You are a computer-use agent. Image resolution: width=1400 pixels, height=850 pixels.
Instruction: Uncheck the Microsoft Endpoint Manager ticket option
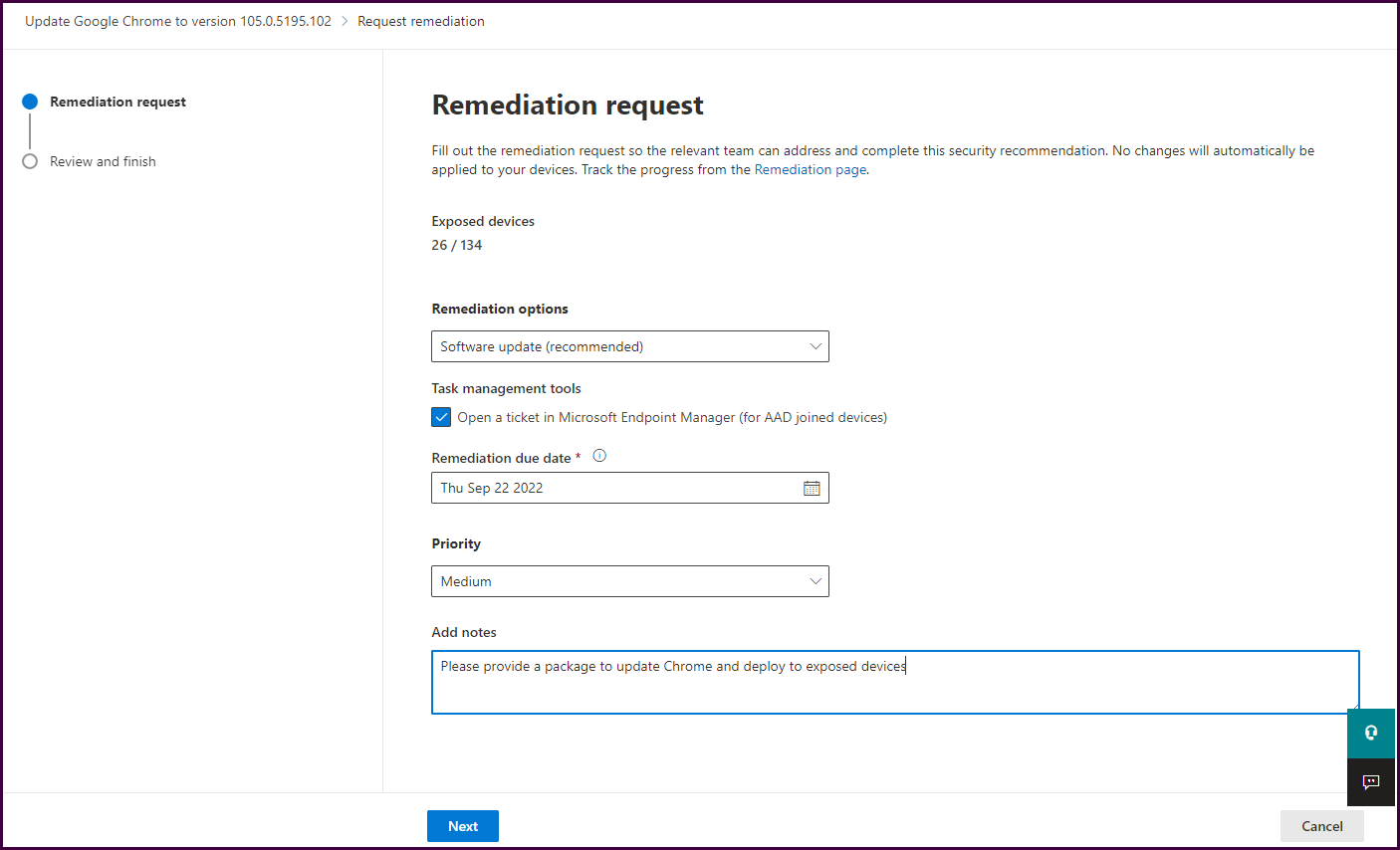click(441, 417)
